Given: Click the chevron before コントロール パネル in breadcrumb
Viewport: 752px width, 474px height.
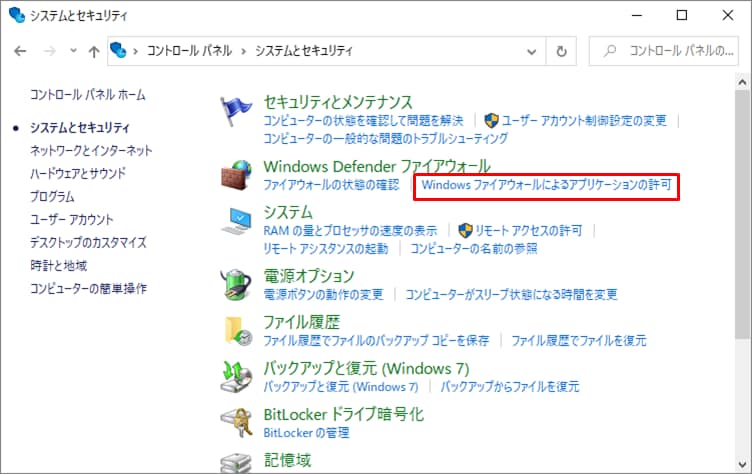Looking at the screenshot, I should 136,51.
